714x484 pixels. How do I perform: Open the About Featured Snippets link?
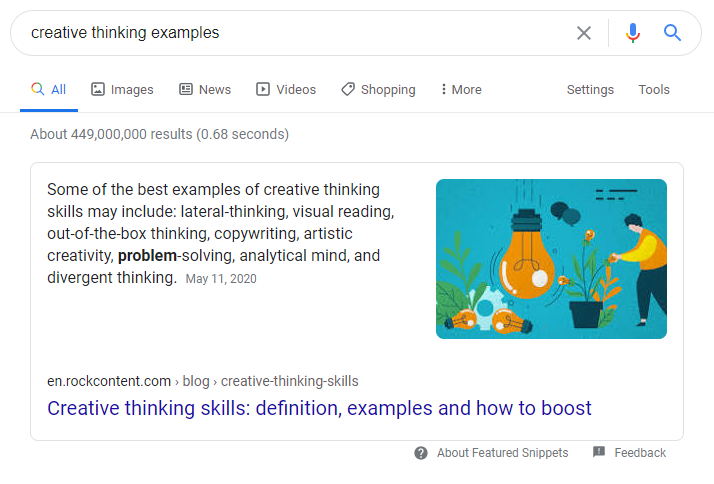coord(502,453)
